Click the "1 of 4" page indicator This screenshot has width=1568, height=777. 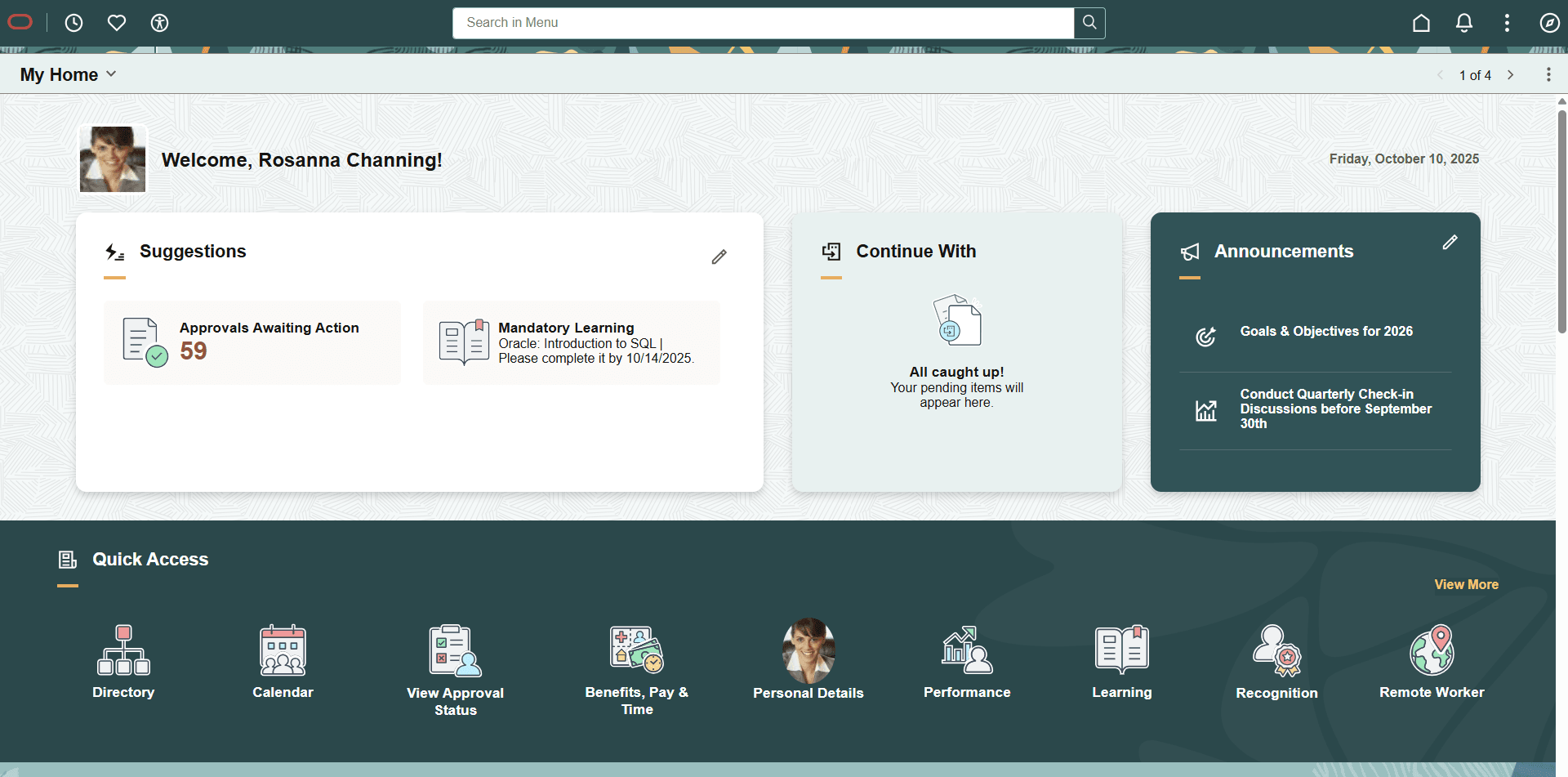(1475, 75)
